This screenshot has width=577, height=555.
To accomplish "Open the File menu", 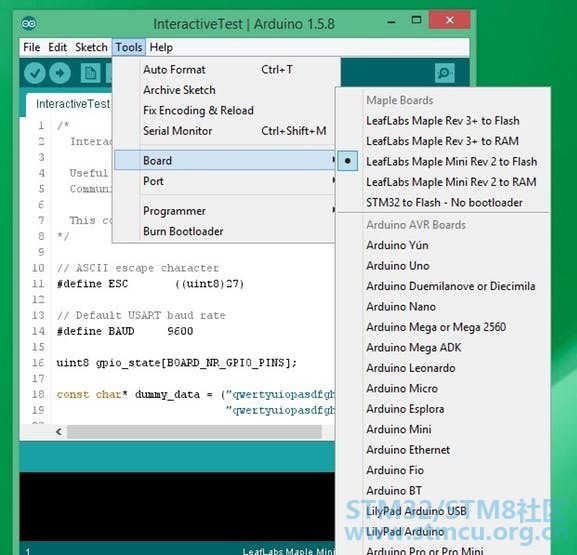I will 32,47.
